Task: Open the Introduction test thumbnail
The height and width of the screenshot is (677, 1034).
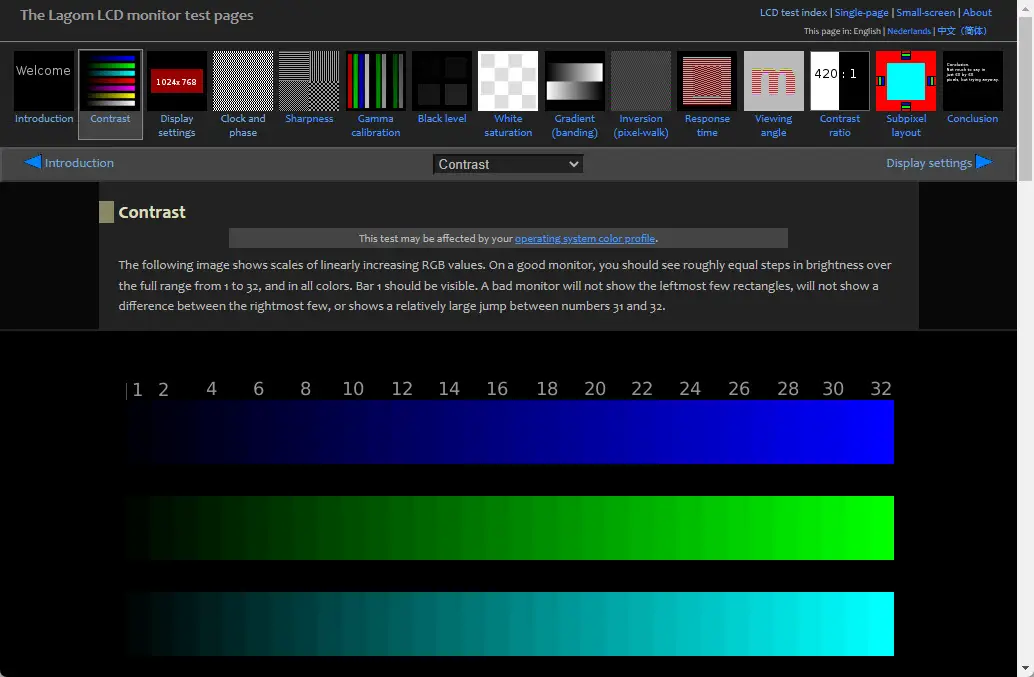Action: click(x=44, y=81)
